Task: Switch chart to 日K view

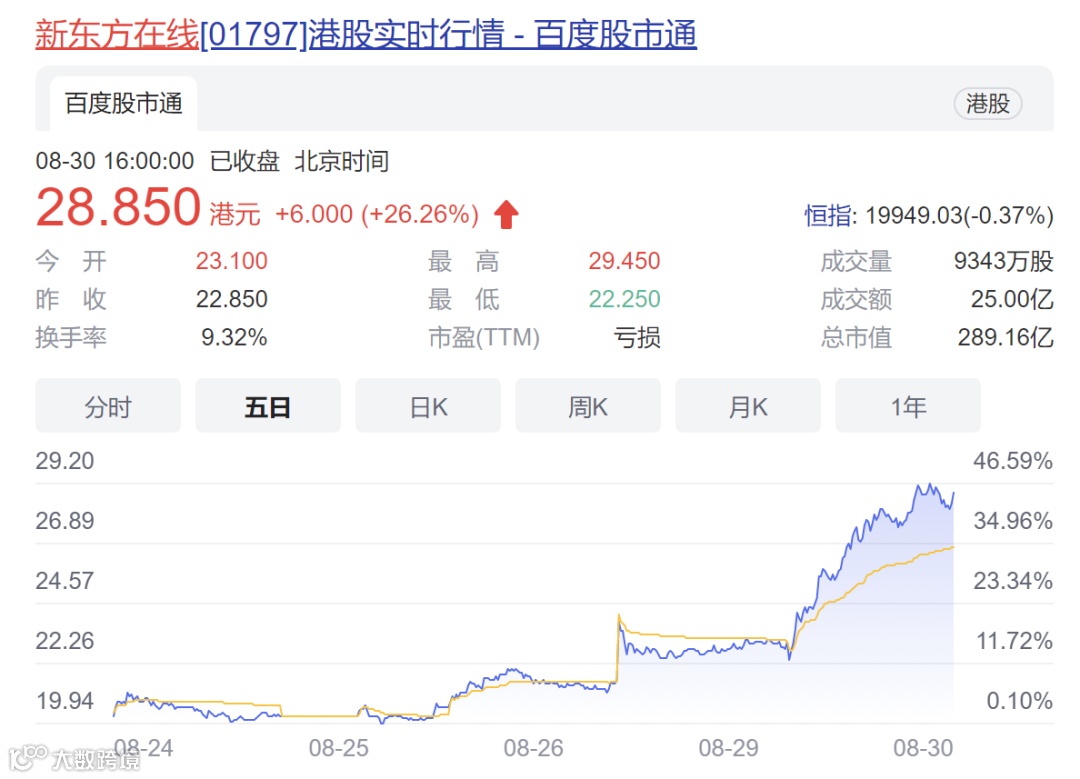Action: tap(428, 406)
